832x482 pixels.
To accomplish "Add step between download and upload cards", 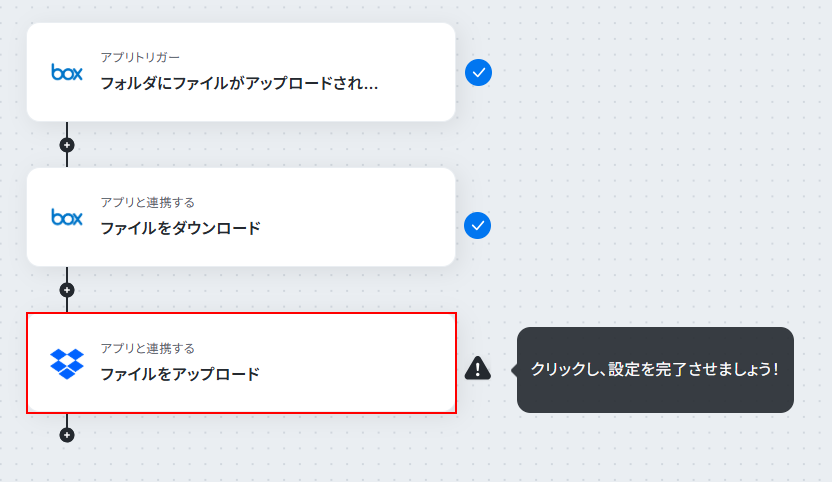I will (67, 290).
